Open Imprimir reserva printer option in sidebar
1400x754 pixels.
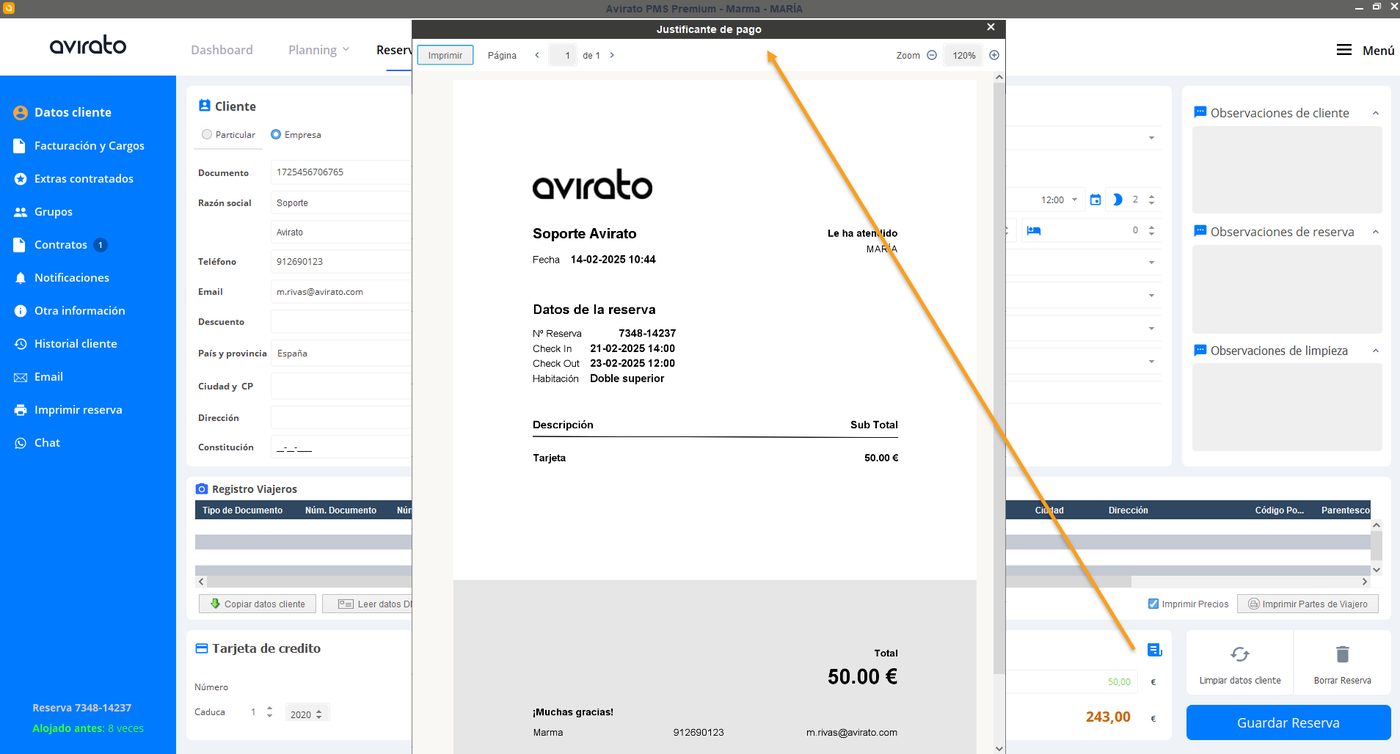click(68, 410)
